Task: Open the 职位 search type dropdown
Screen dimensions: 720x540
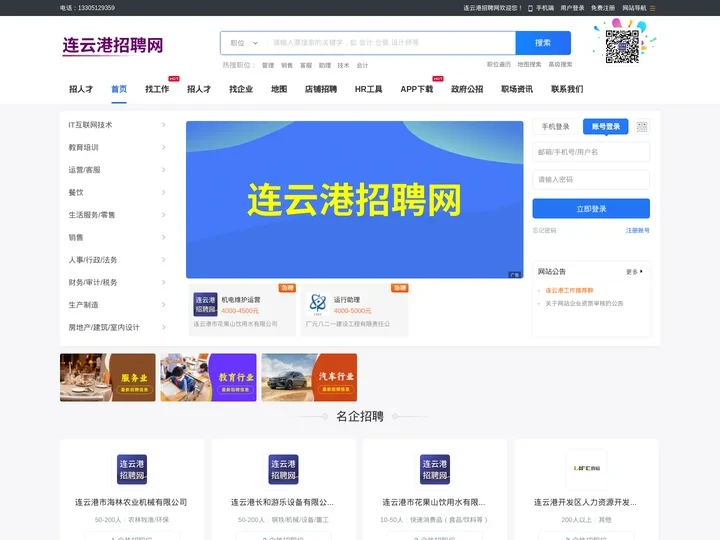Action: click(244, 43)
